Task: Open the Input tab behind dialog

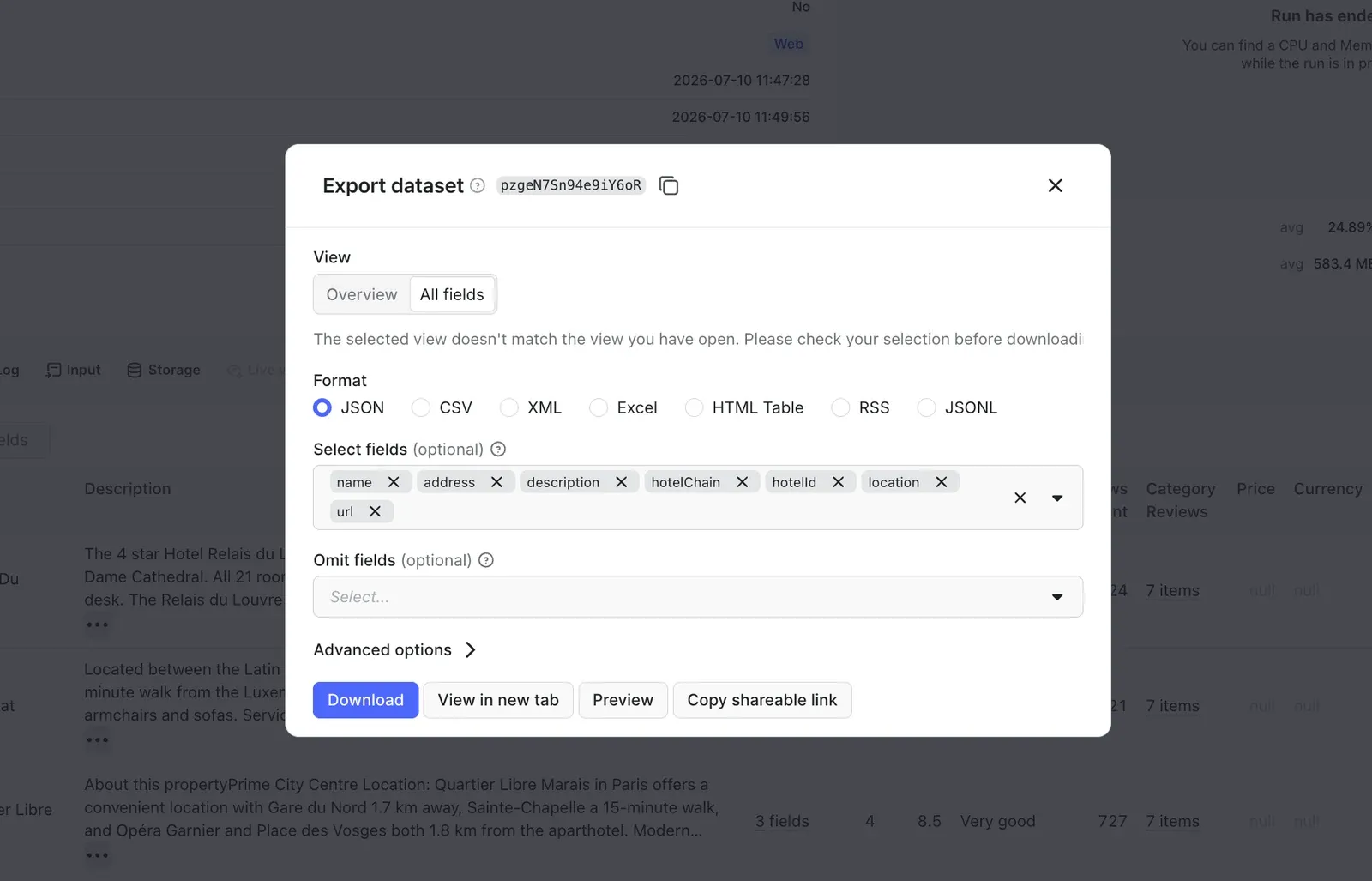Action: 74,370
